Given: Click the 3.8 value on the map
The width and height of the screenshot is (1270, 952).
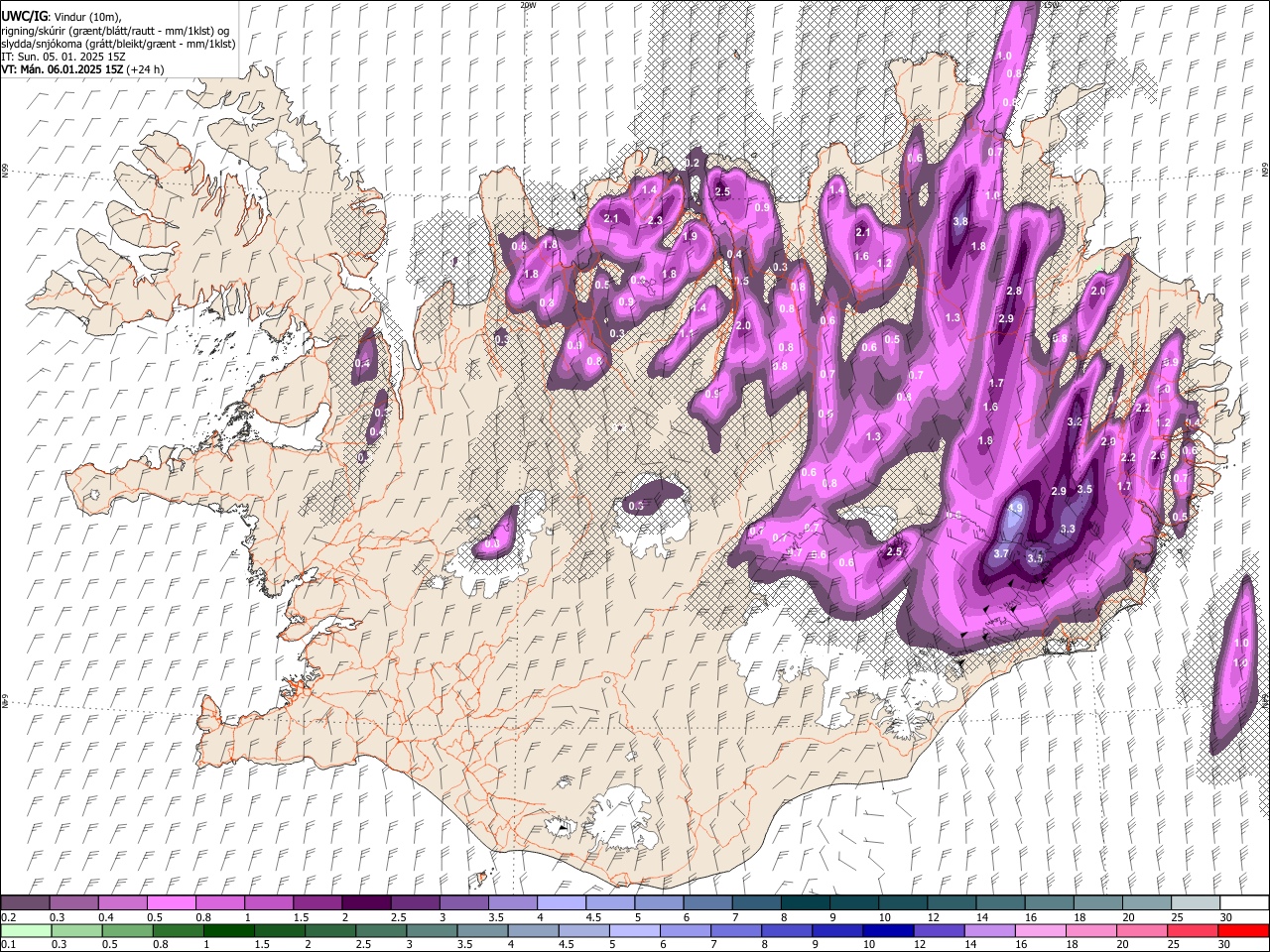Looking at the screenshot, I should (960, 221).
